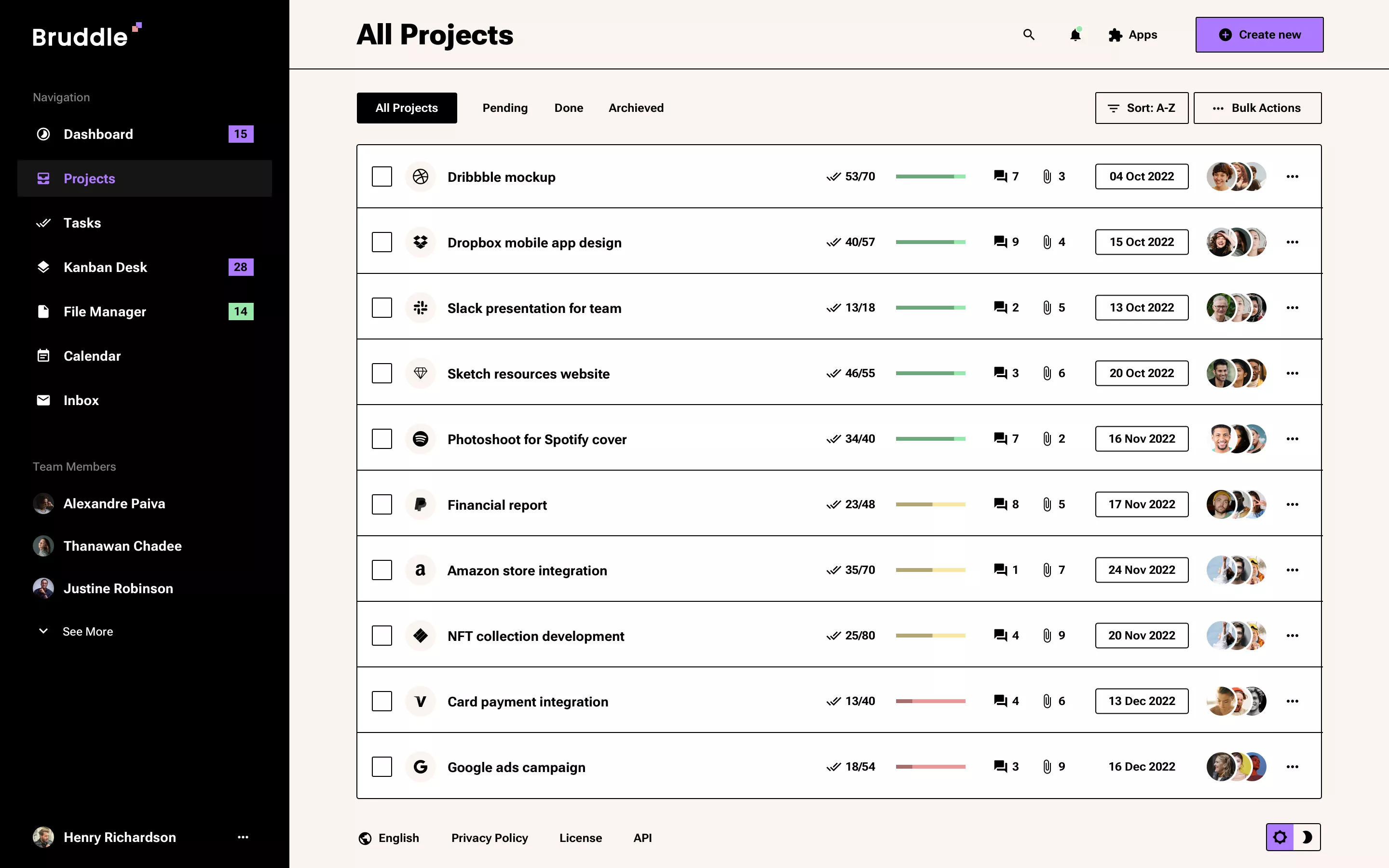Image resolution: width=1389 pixels, height=868 pixels.
Task: Open the search icon in the top bar
Action: click(x=1029, y=34)
